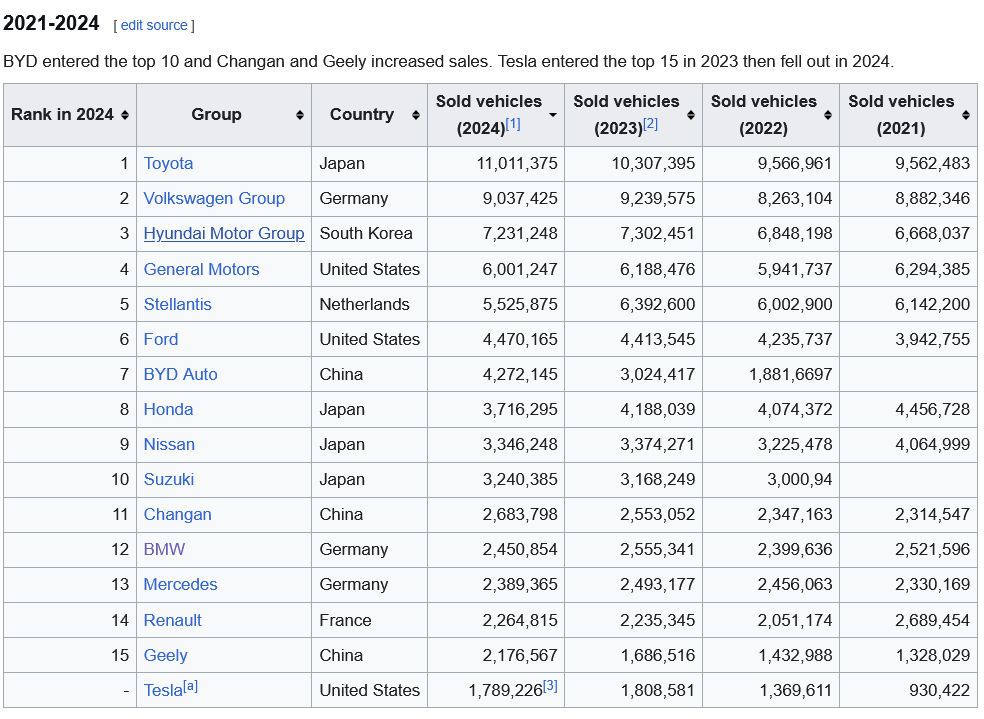Select Suzuki's 2022 value 3,000,94

click(x=800, y=480)
